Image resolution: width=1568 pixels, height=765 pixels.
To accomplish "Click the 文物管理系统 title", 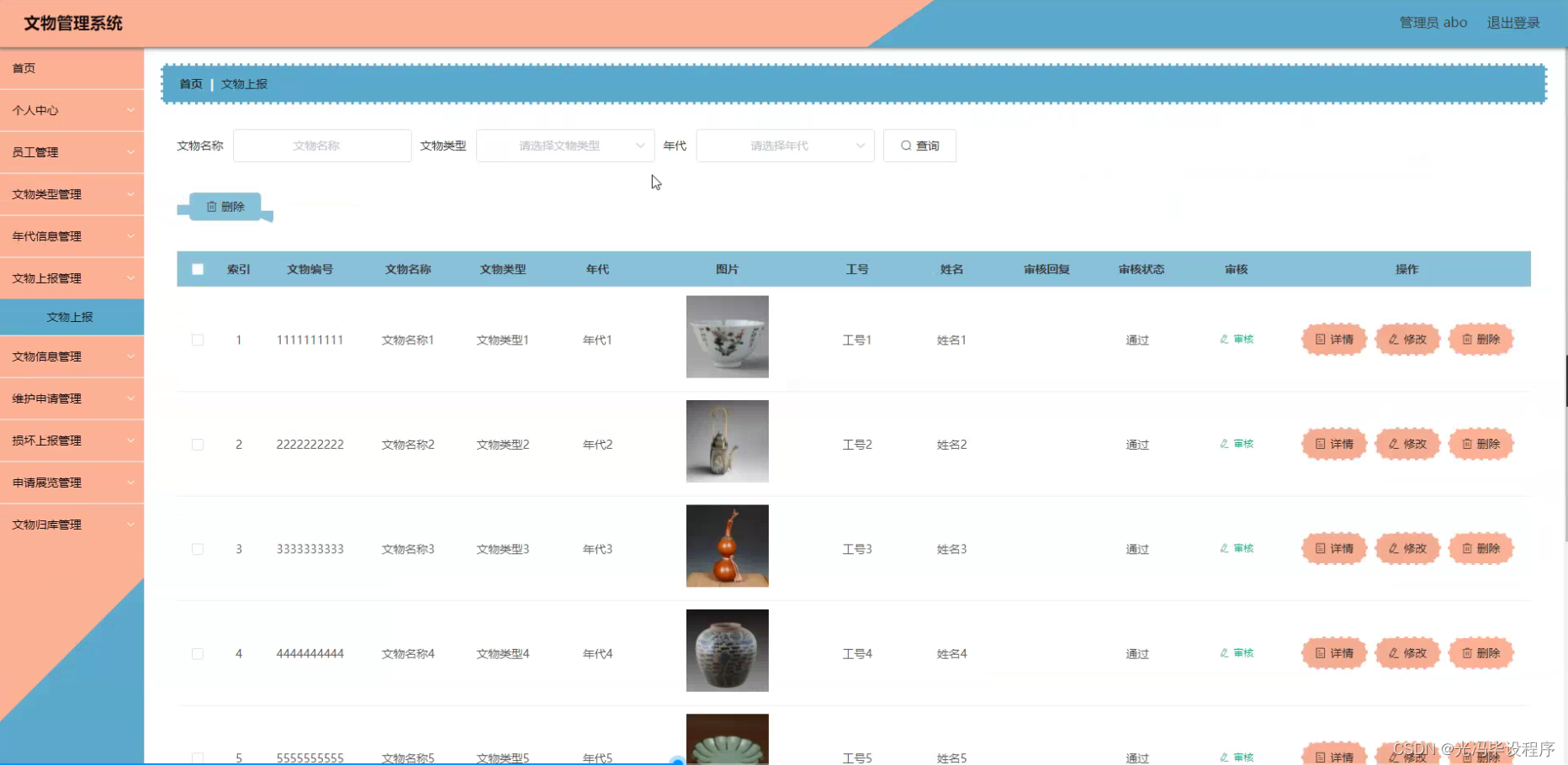I will pyautogui.click(x=73, y=24).
